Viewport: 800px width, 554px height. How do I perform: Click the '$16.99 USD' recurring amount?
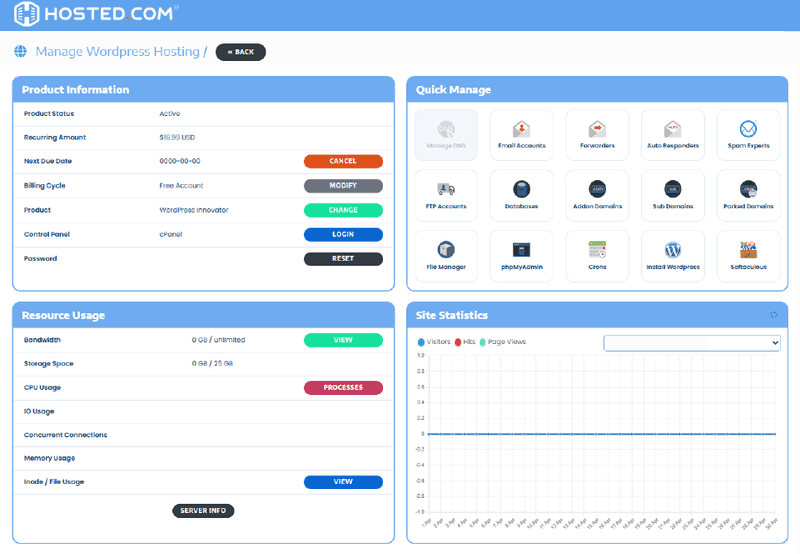(177, 137)
